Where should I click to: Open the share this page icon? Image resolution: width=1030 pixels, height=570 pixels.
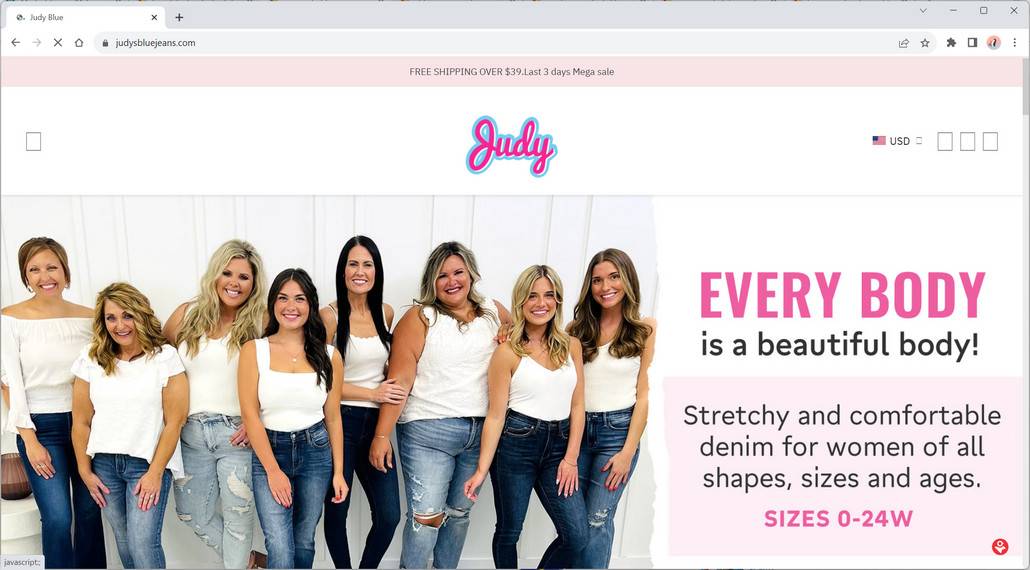pos(904,43)
